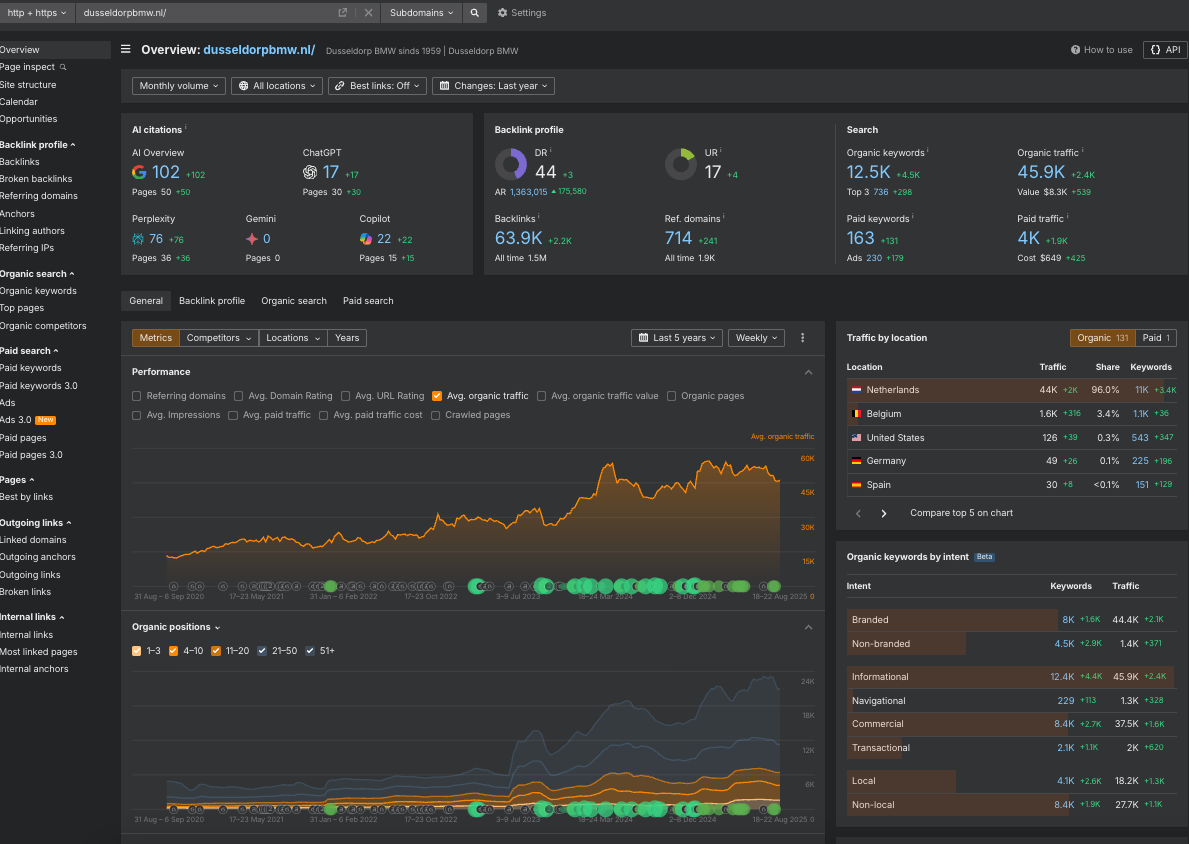Viewport: 1189px width, 844px height.
Task: Open the dusseldorpbmw.nl/ link in the title
Action: 259,50
